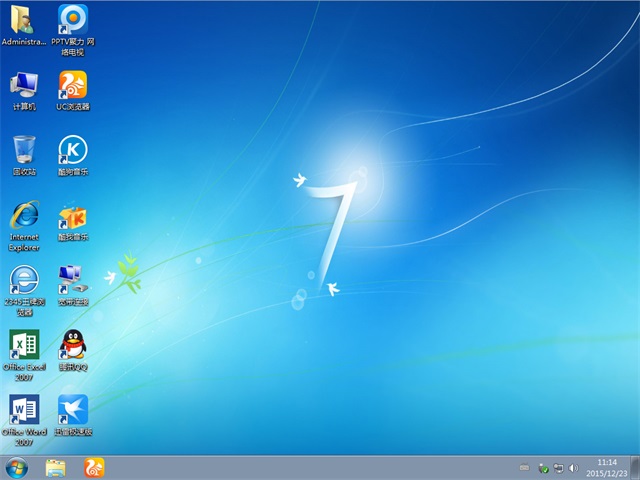Open the file explorer taskbar icon
Screen dimensions: 640x480
tap(56, 468)
